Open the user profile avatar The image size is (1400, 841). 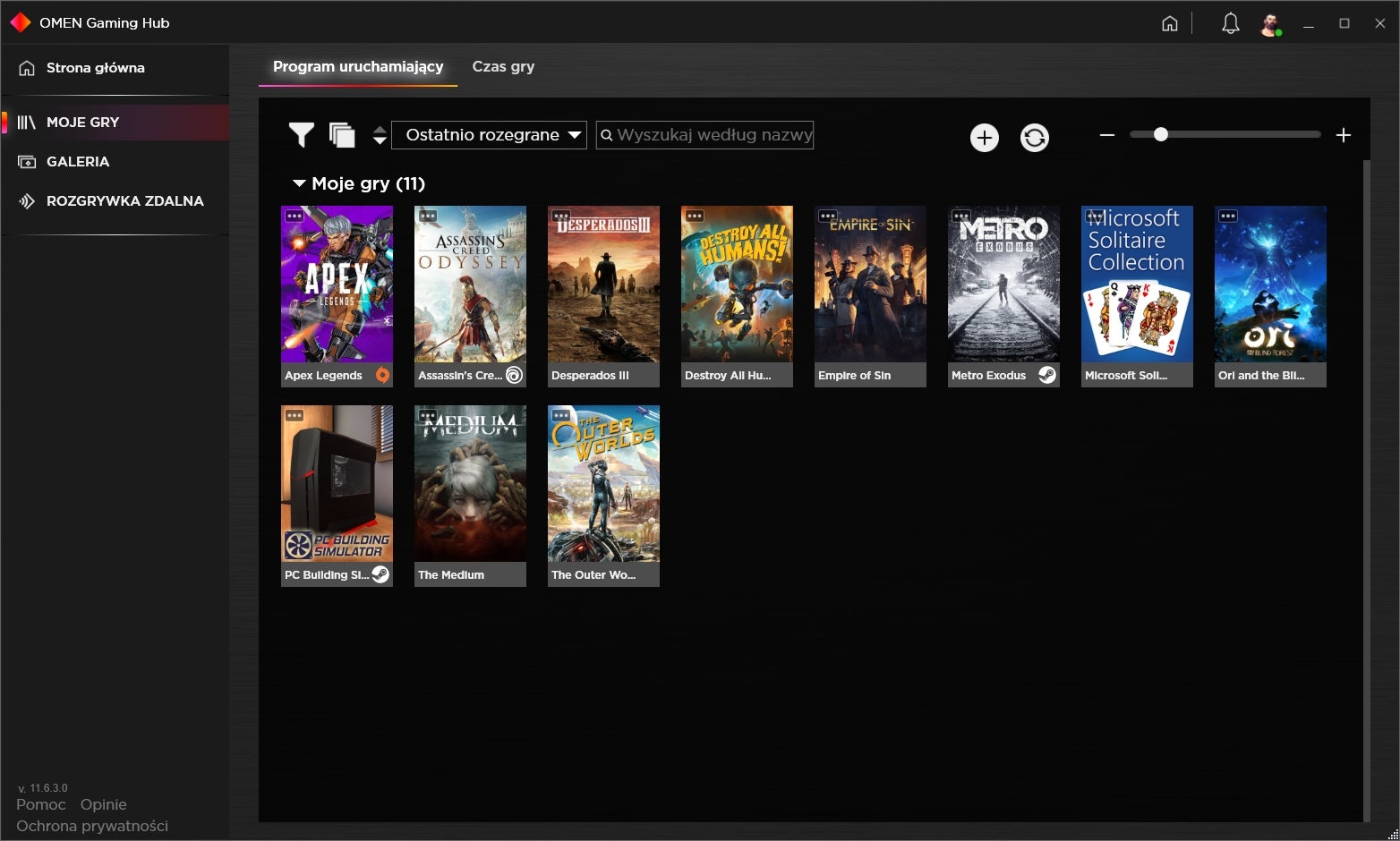pyautogui.click(x=1270, y=24)
